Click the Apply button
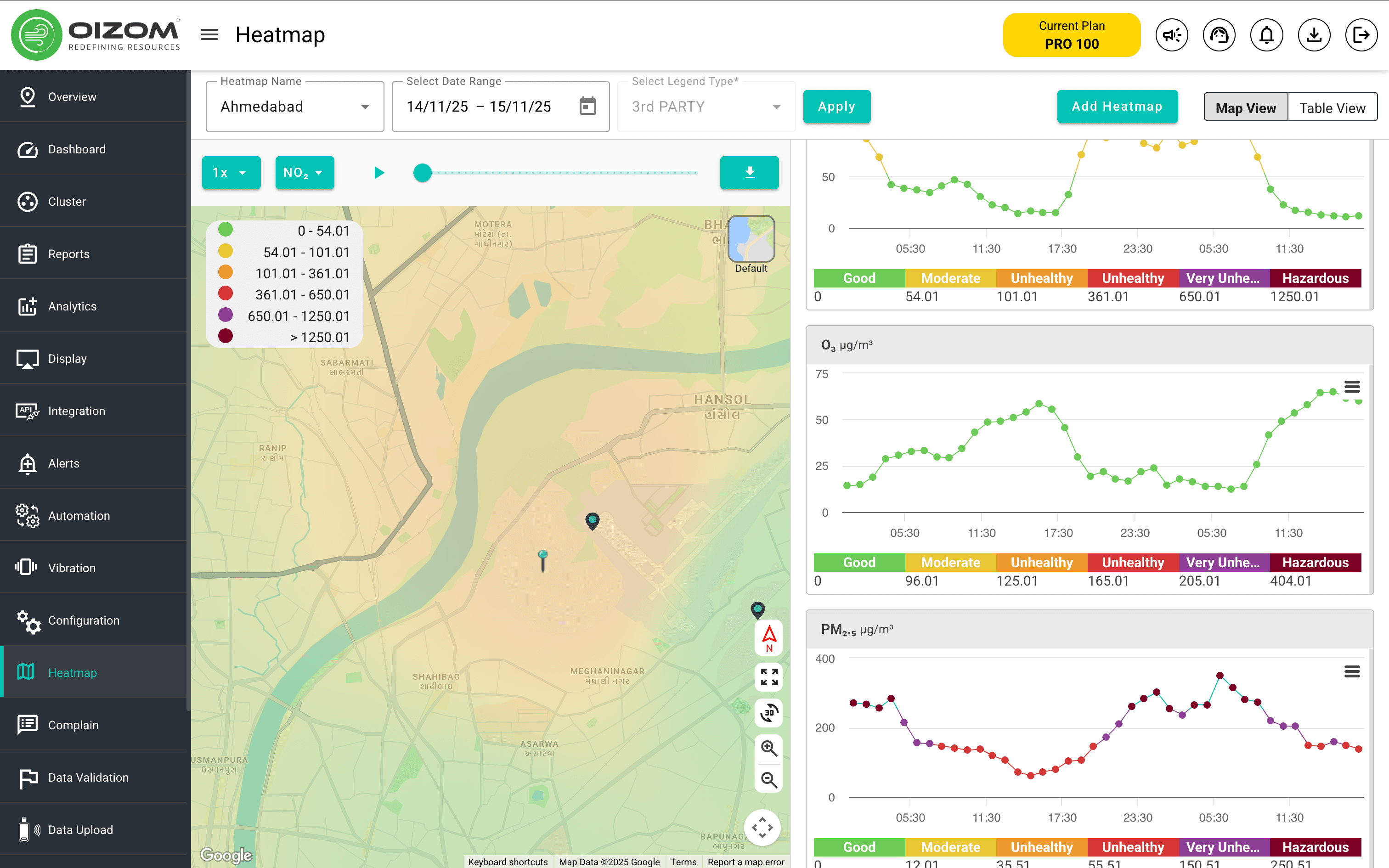The image size is (1389, 868). 836,107
